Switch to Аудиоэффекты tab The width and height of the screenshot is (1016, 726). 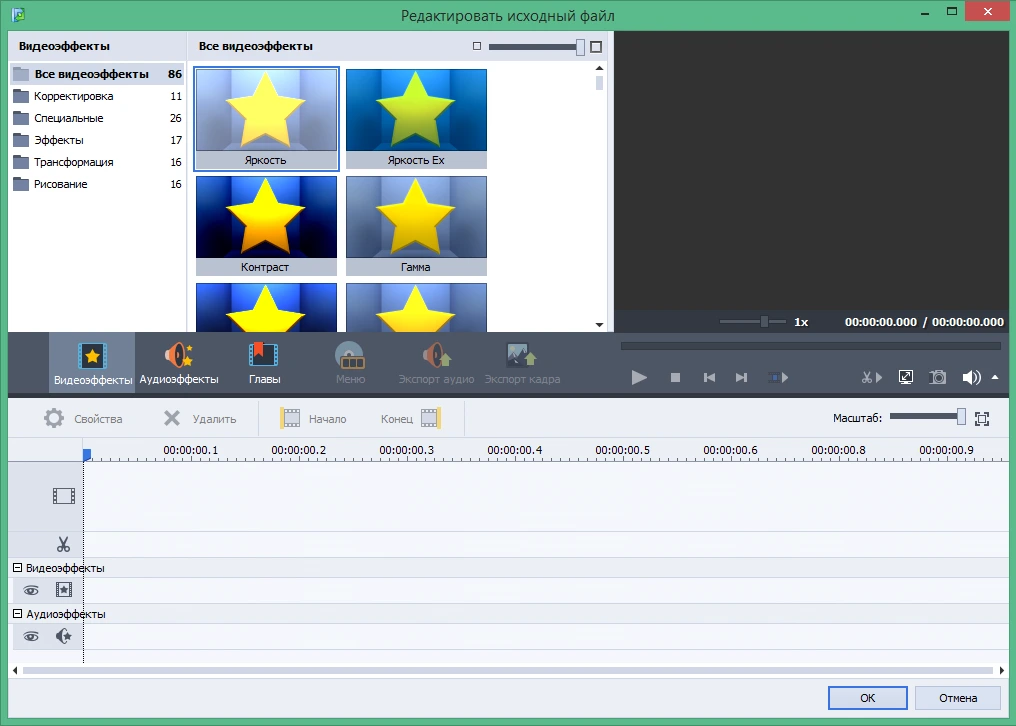click(x=179, y=363)
